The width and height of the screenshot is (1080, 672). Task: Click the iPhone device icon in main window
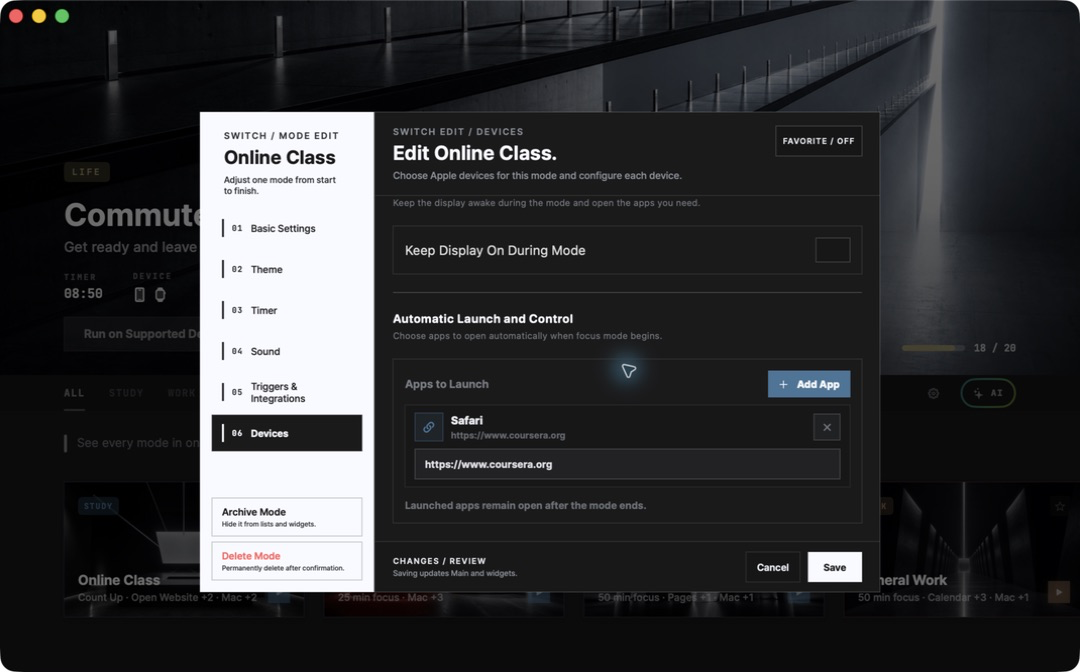139,295
